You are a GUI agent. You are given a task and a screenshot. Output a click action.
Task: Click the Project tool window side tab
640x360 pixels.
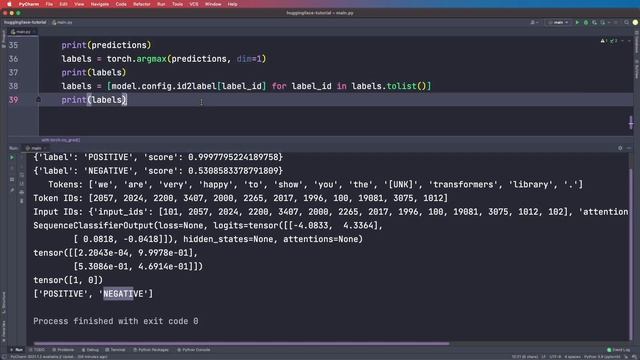[x=4, y=39]
